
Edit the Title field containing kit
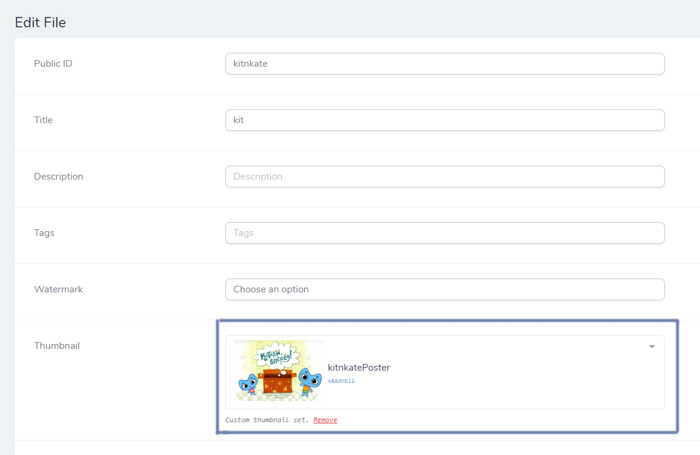point(445,120)
